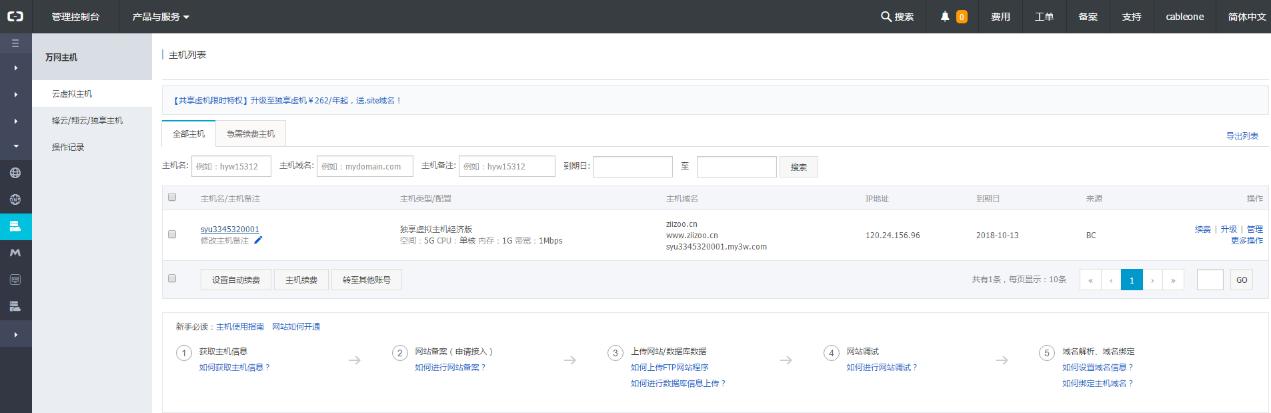
Task: Tick the checkbox for host syu3345320001
Action: coord(172,234)
